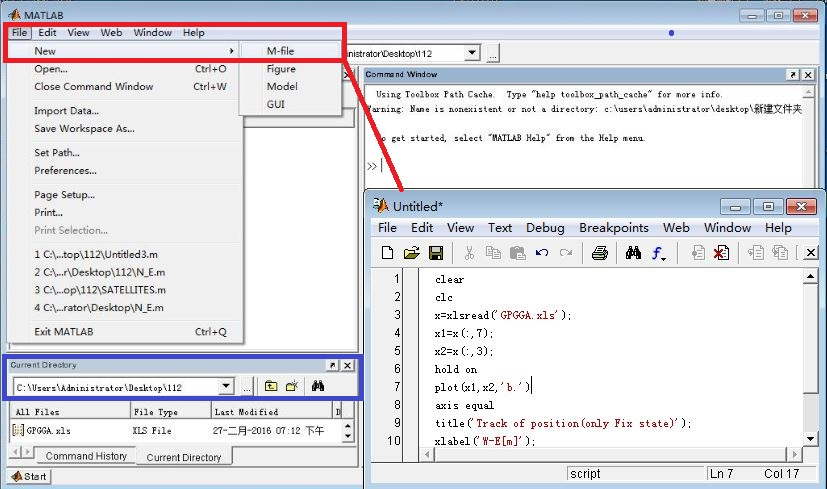Clear breakpoints using red X icon
This screenshot has width=827, height=489.
pos(721,254)
